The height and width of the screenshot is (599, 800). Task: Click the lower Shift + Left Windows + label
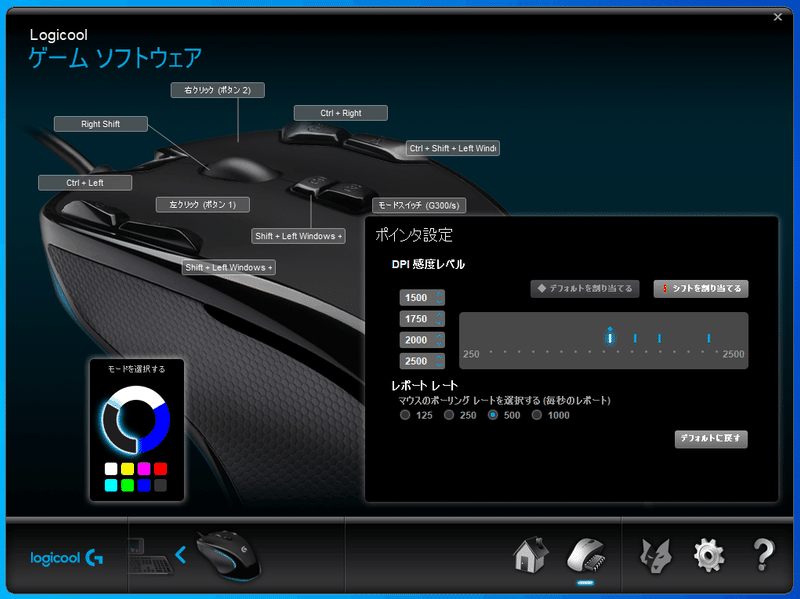(x=229, y=267)
